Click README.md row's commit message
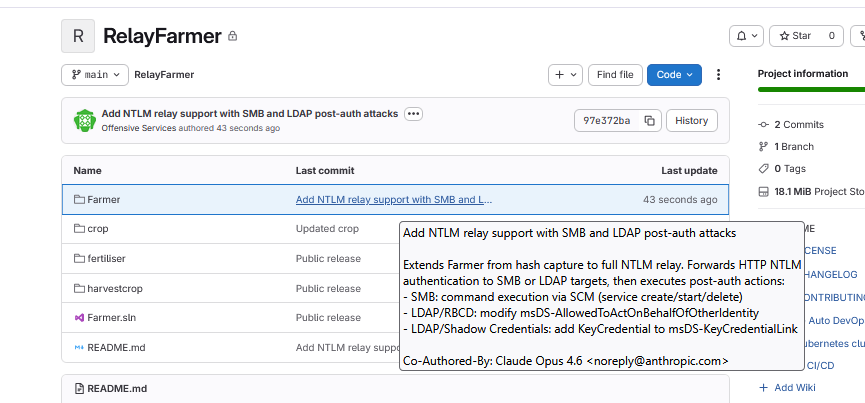 [x=348, y=347]
